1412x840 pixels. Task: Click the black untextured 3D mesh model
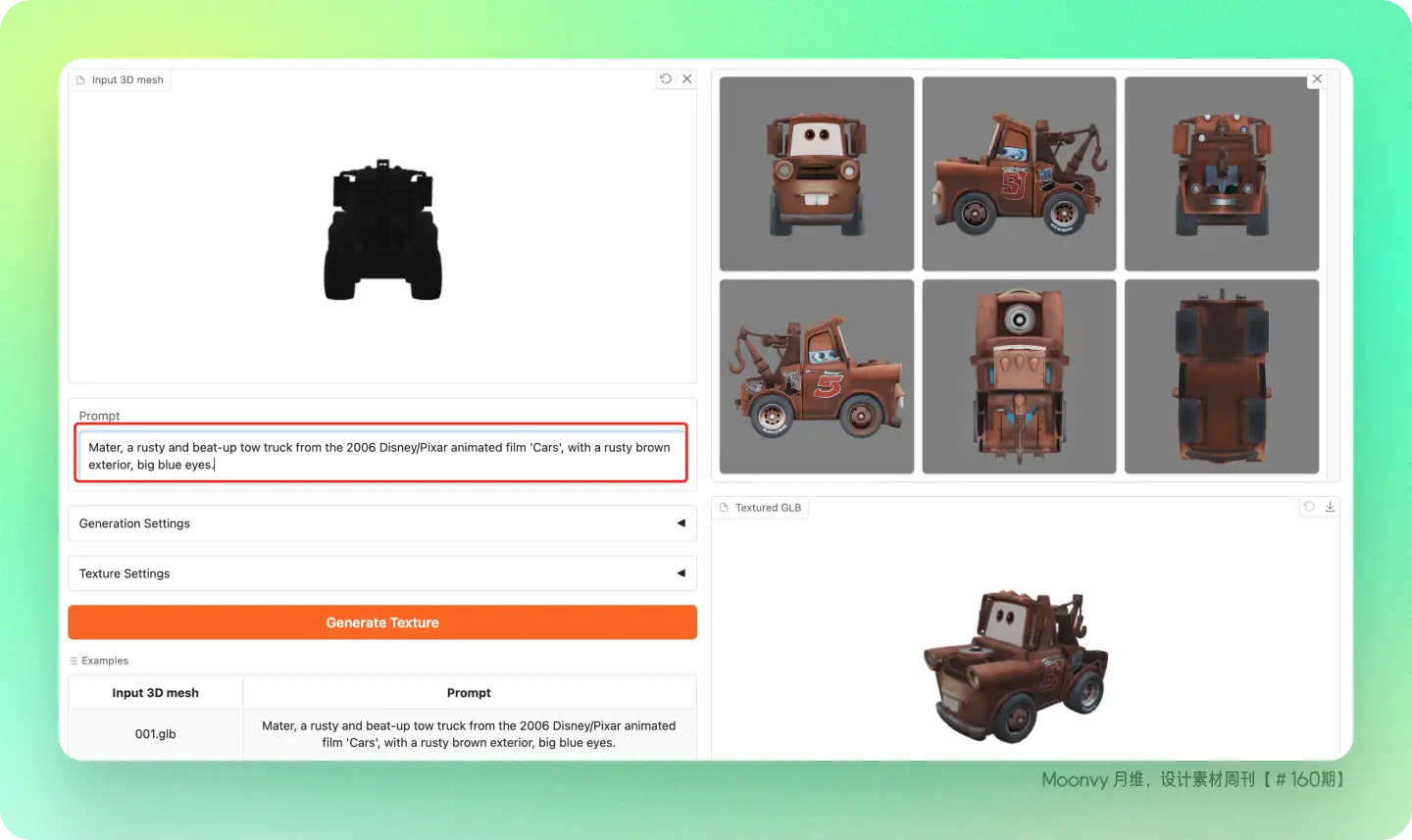pos(382,231)
